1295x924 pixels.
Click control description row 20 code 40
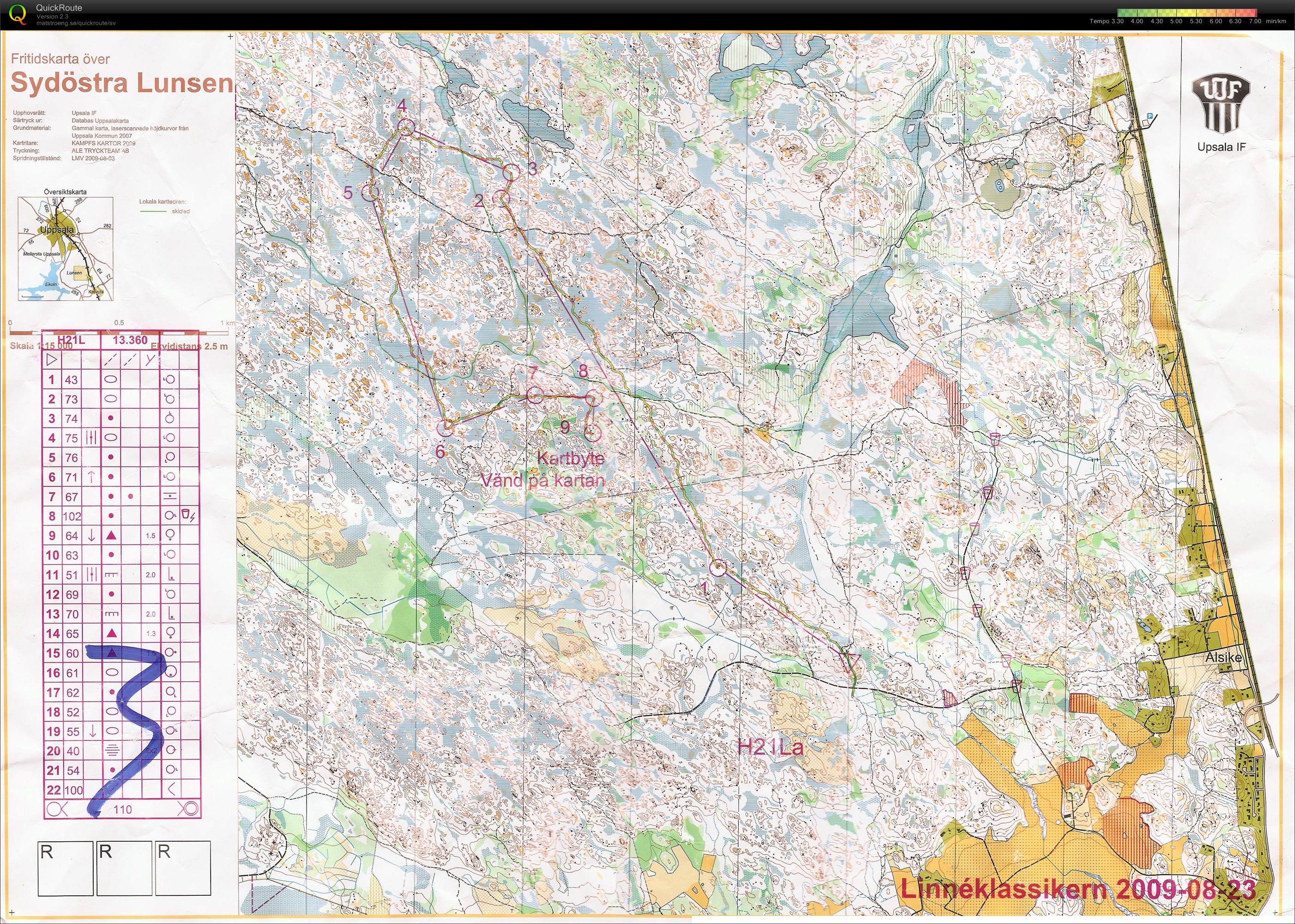click(x=72, y=750)
